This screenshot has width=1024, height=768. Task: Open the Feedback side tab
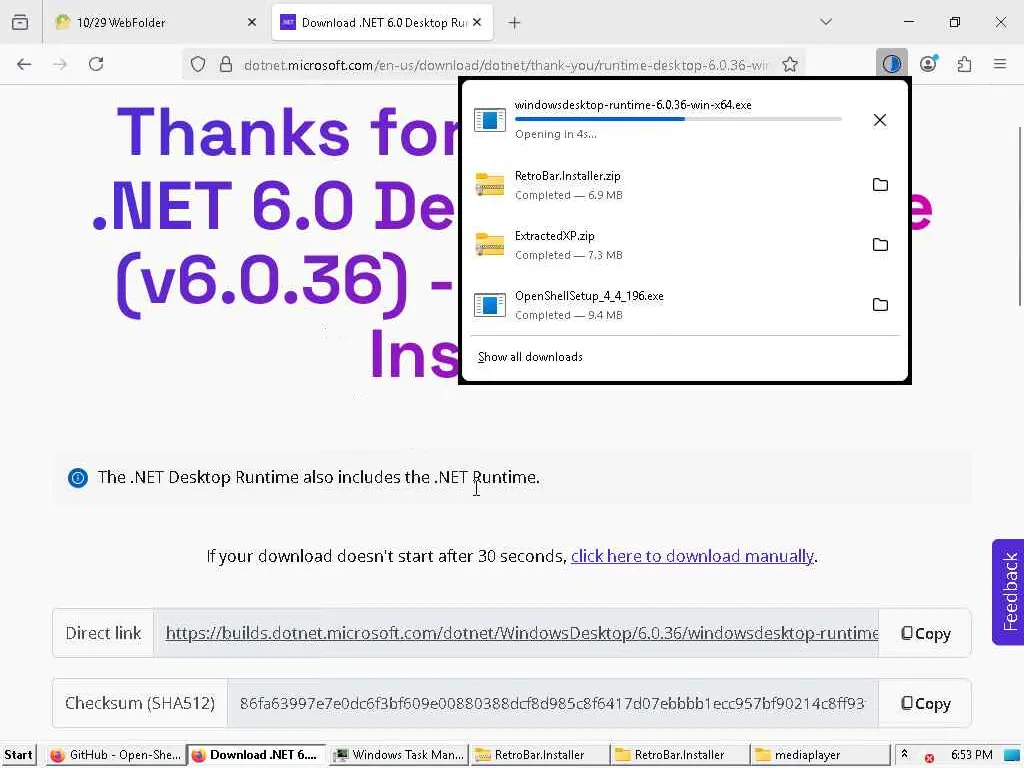click(x=1008, y=592)
